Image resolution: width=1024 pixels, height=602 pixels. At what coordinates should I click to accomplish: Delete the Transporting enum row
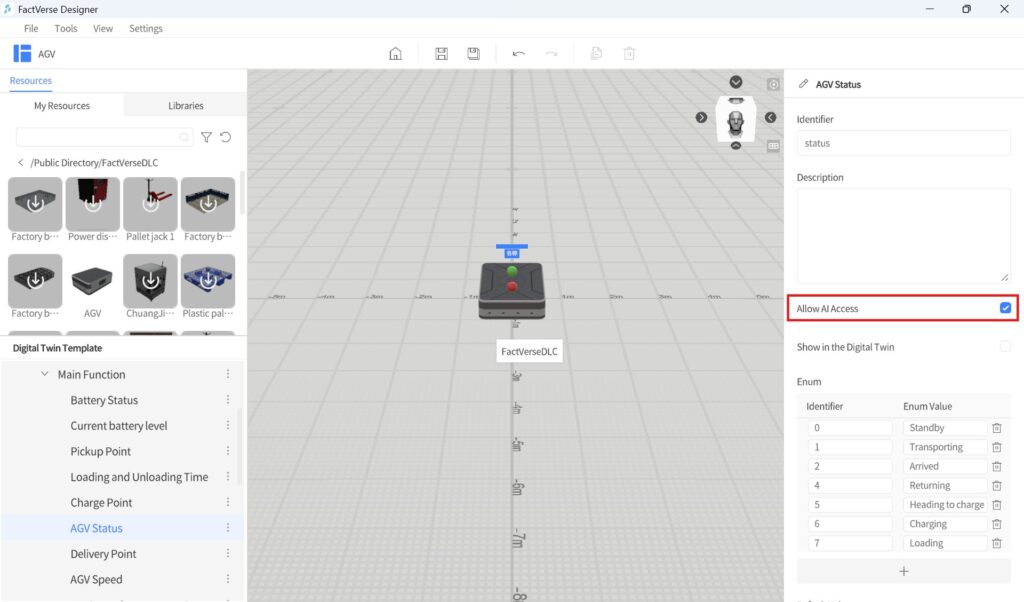point(997,447)
